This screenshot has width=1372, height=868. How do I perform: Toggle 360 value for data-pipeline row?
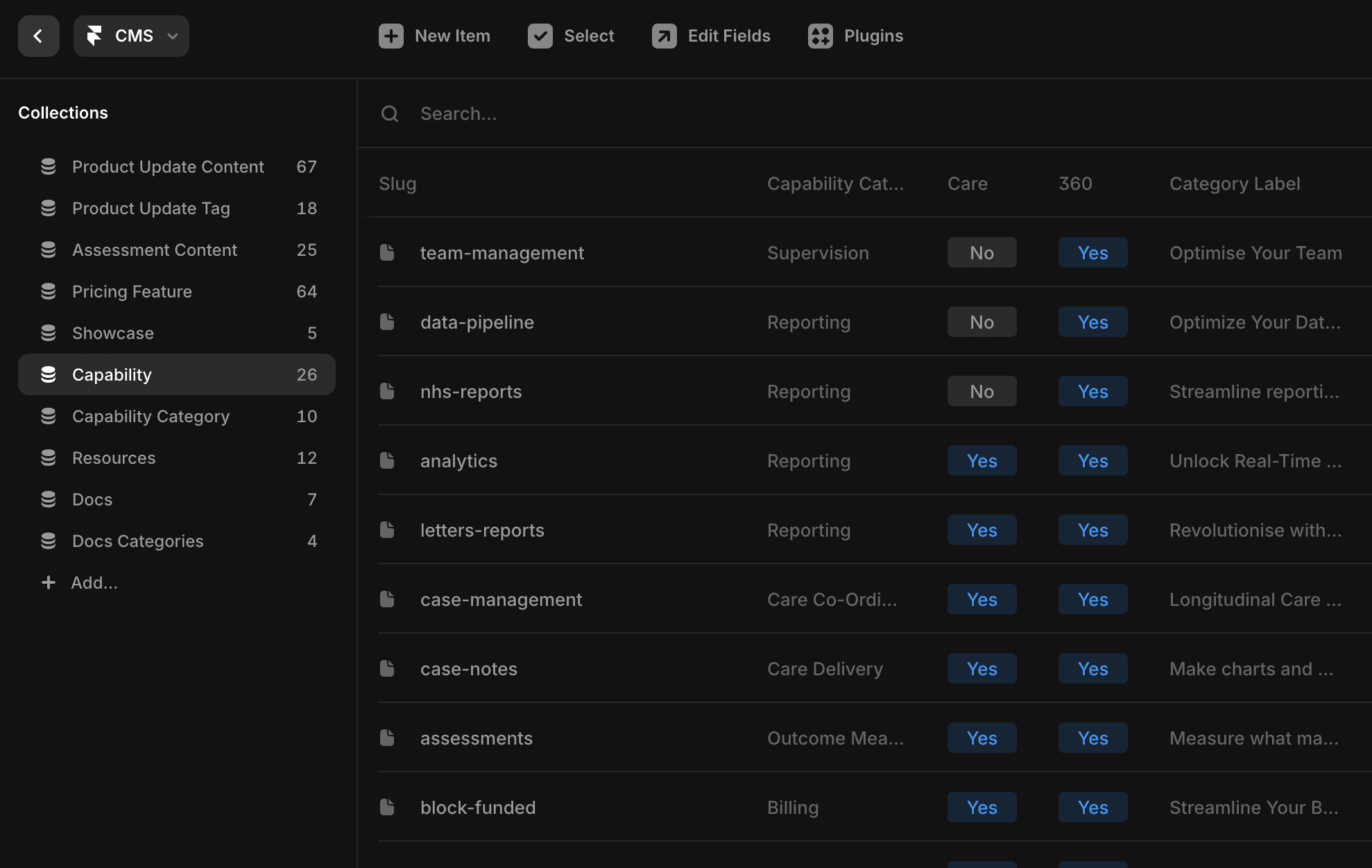click(1092, 322)
